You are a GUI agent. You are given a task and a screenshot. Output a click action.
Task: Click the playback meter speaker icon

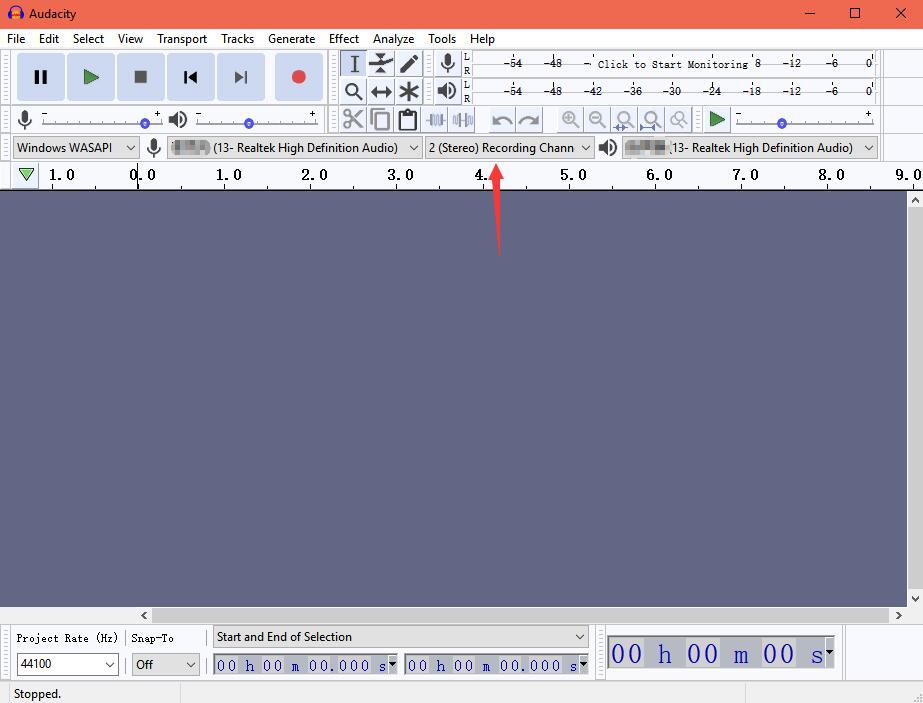click(447, 91)
